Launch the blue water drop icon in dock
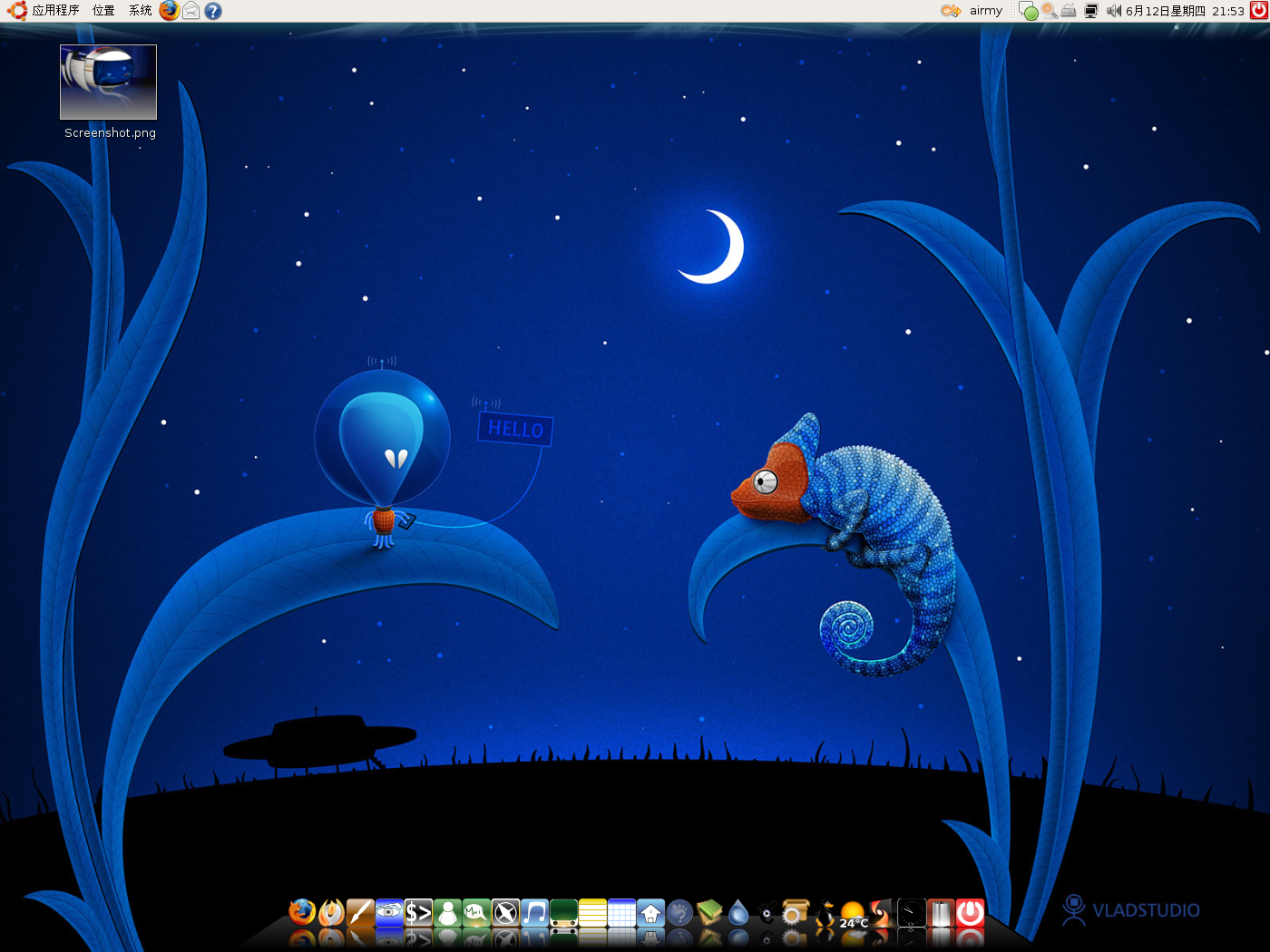Image resolution: width=1270 pixels, height=952 pixels. [738, 912]
